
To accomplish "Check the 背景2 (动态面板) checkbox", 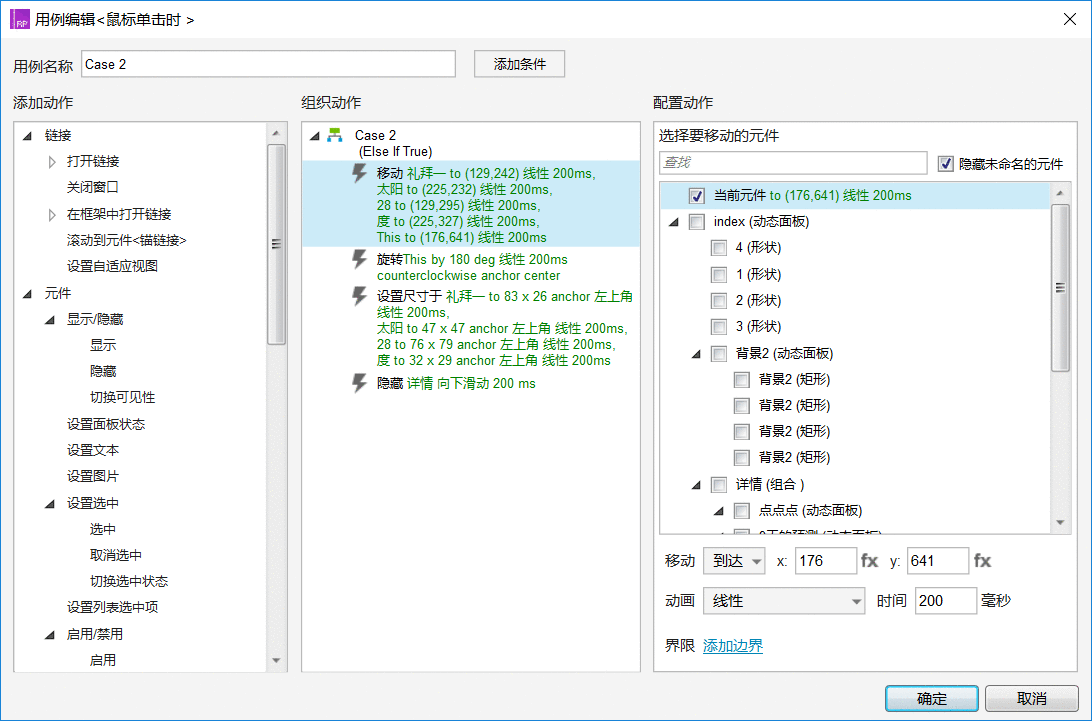I will [x=719, y=354].
